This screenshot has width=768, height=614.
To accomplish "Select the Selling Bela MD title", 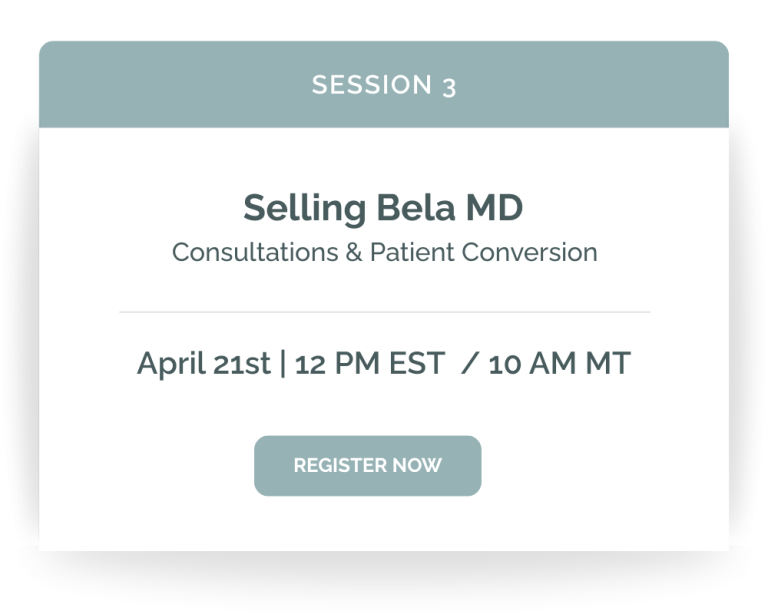I will click(x=383, y=208).
